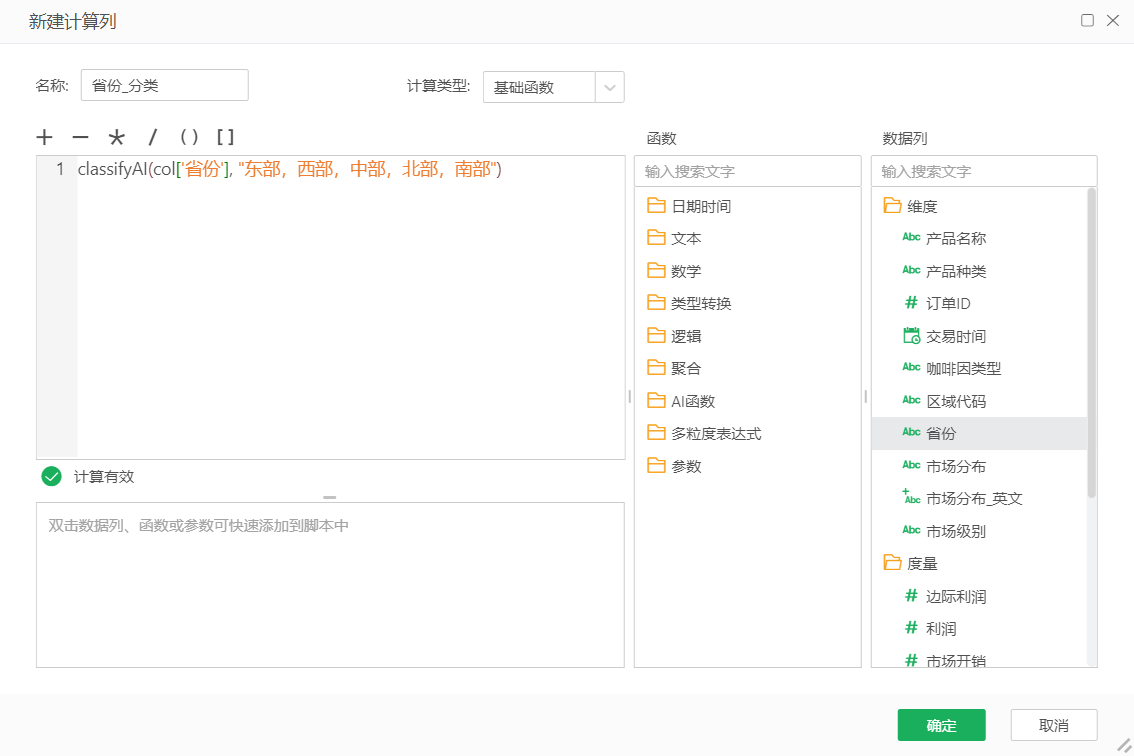1134x756 pixels.
Task: Click the 确定 confirm button
Action: coord(941,725)
